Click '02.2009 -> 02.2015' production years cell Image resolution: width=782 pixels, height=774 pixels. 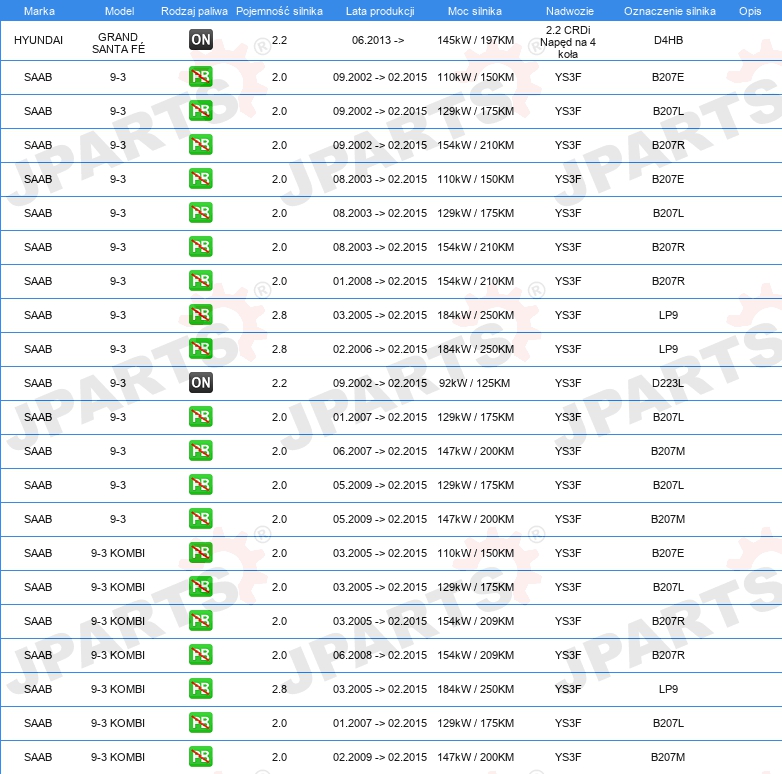pyautogui.click(x=380, y=757)
